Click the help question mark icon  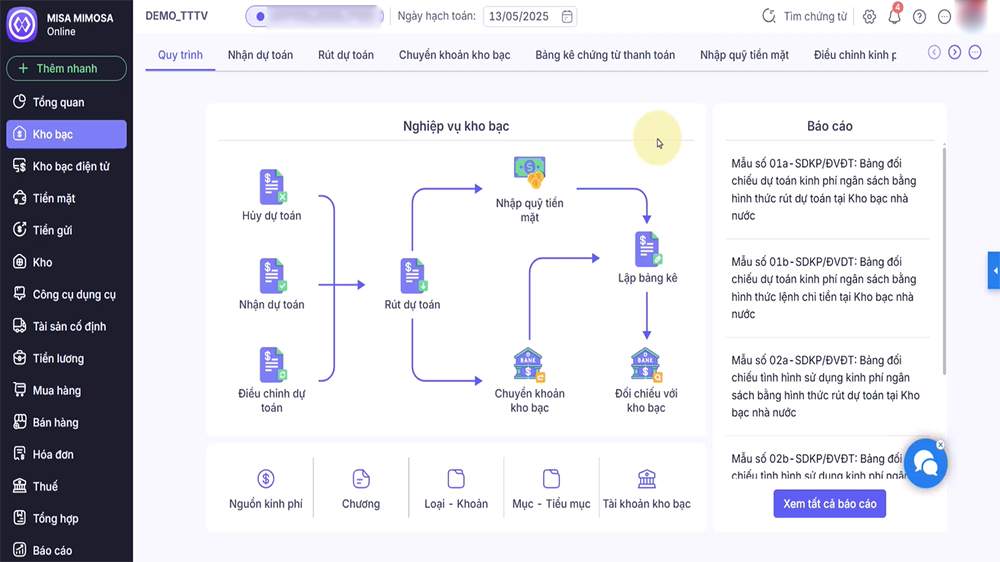(x=919, y=17)
